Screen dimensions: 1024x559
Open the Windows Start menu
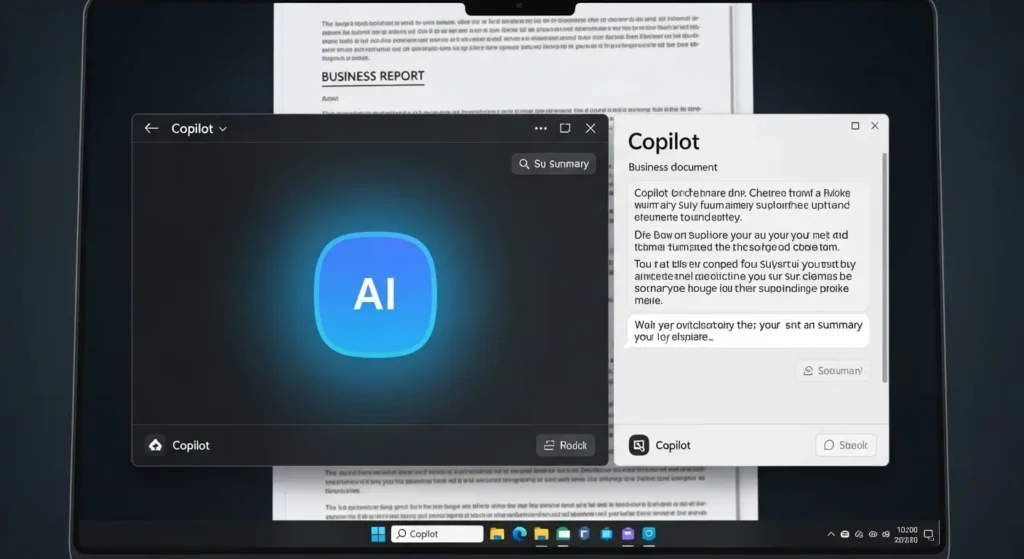tap(378, 534)
